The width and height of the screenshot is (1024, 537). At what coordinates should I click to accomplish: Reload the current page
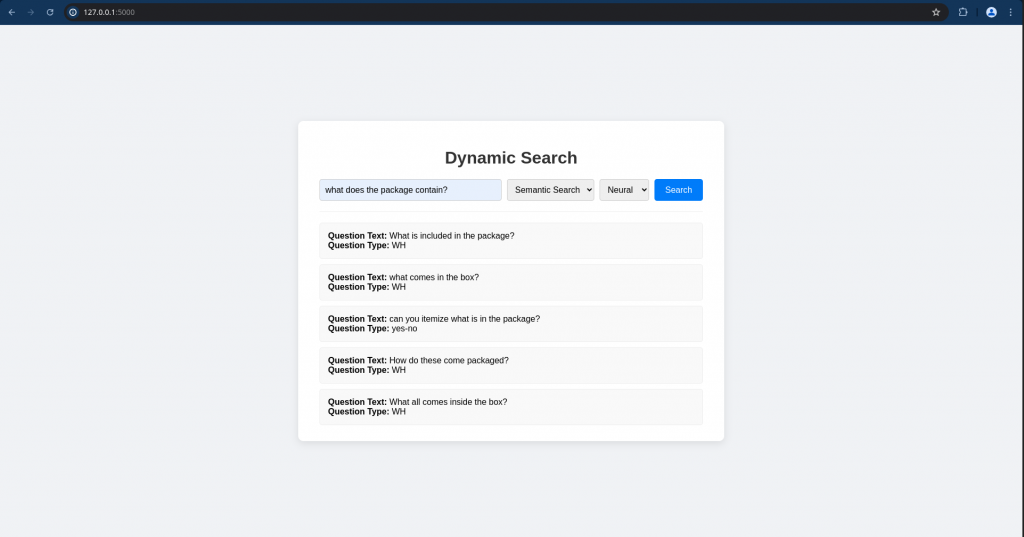click(49, 12)
